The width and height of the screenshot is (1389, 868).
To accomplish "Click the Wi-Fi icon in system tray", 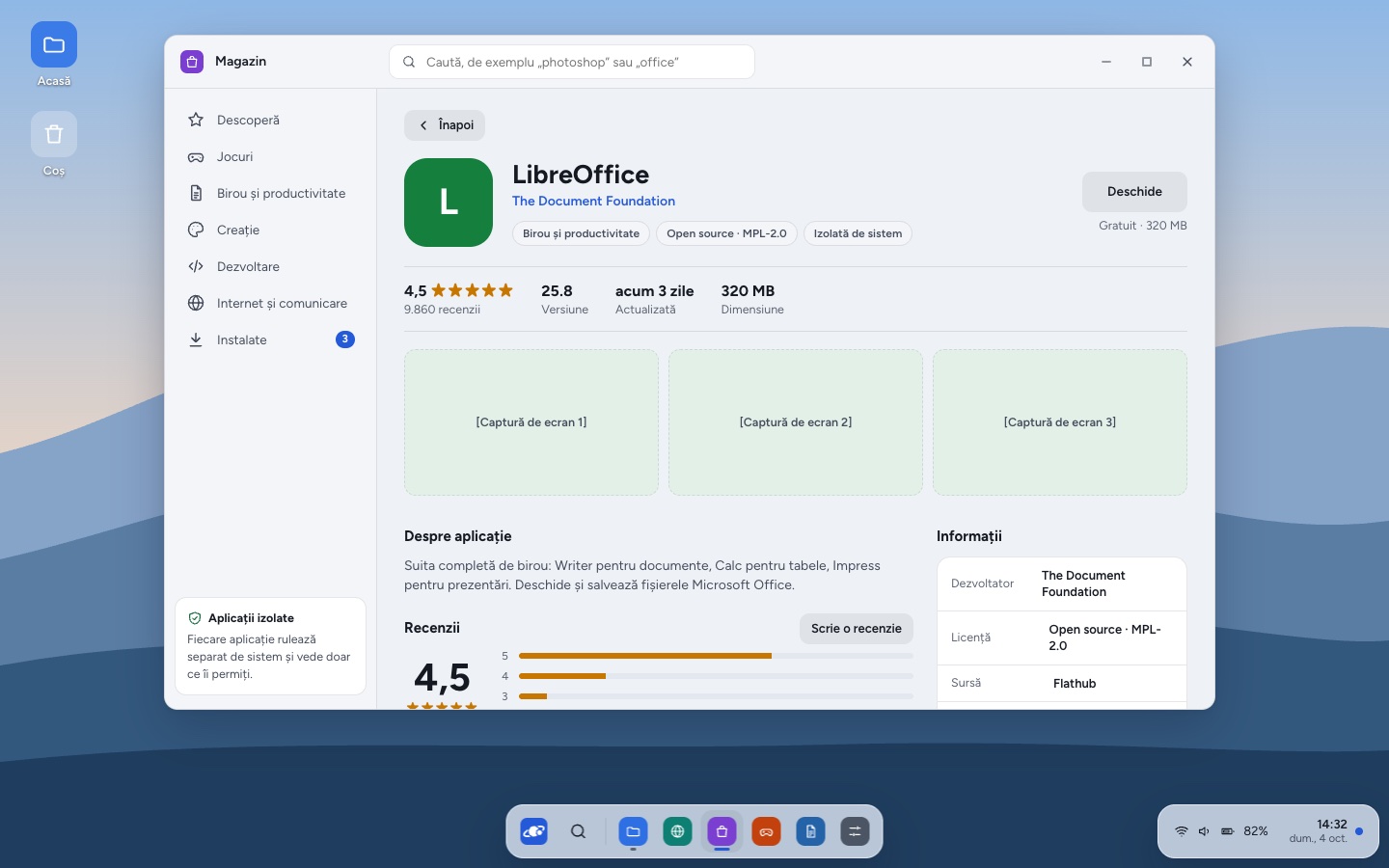I will pyautogui.click(x=1181, y=831).
